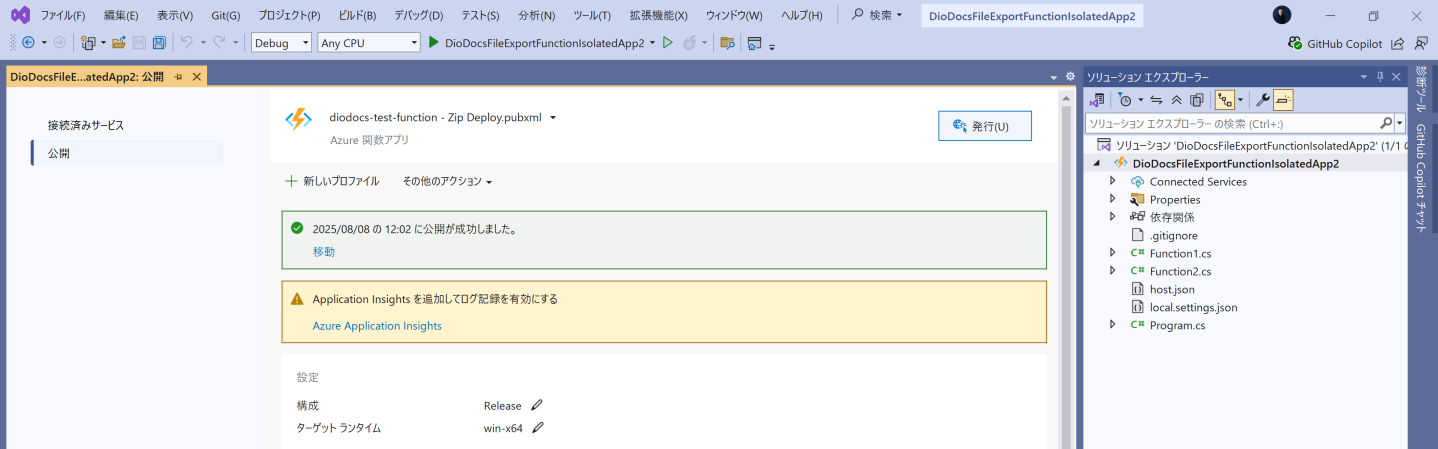Select host.json in Solution Explorer

click(1172, 289)
